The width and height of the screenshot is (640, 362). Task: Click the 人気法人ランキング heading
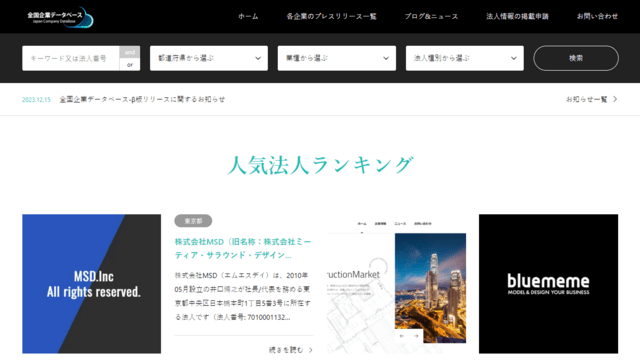coord(320,165)
